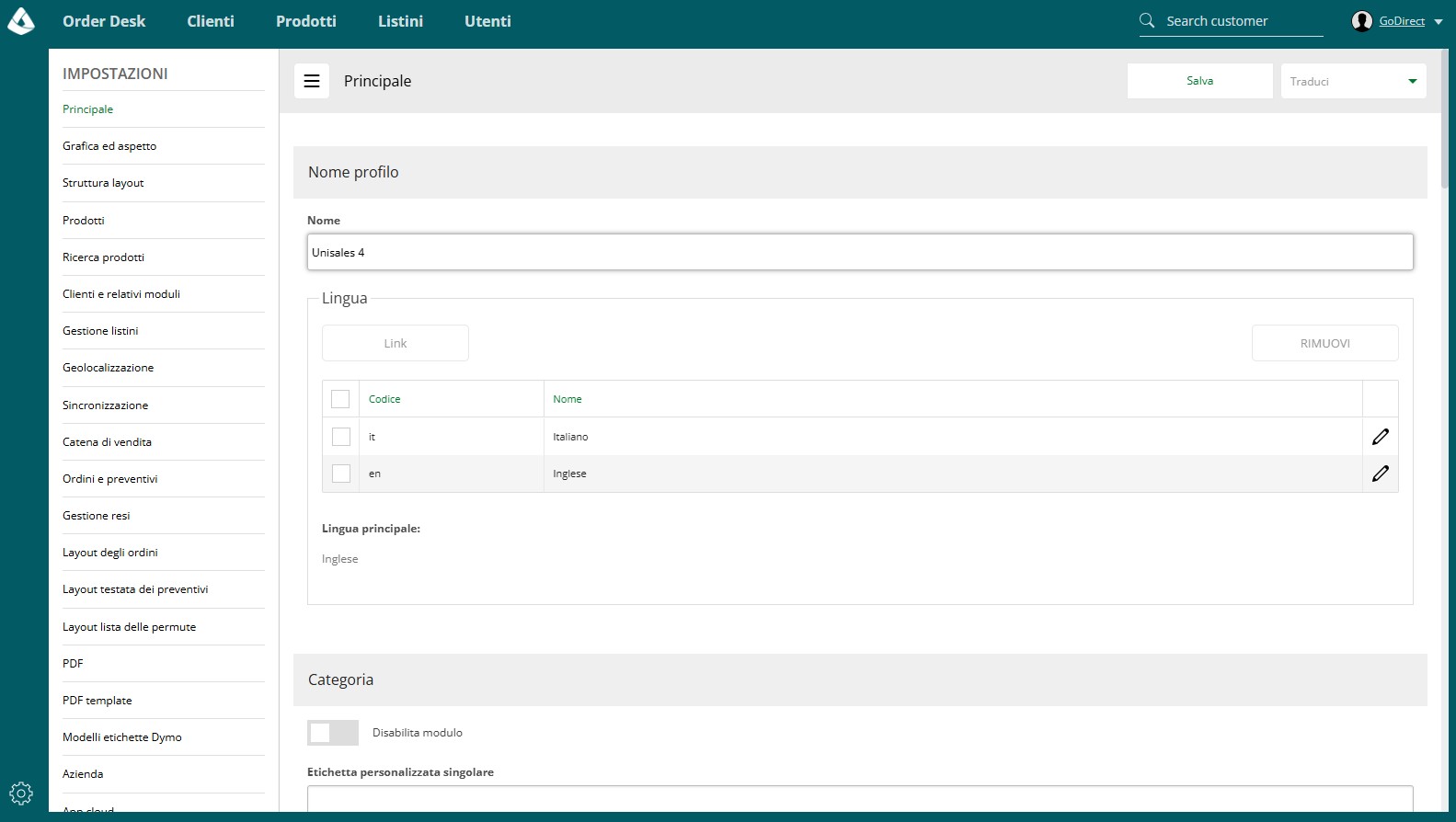Select all languages via the header checkbox
Image resolution: width=1456 pixels, height=822 pixels.
(x=340, y=399)
